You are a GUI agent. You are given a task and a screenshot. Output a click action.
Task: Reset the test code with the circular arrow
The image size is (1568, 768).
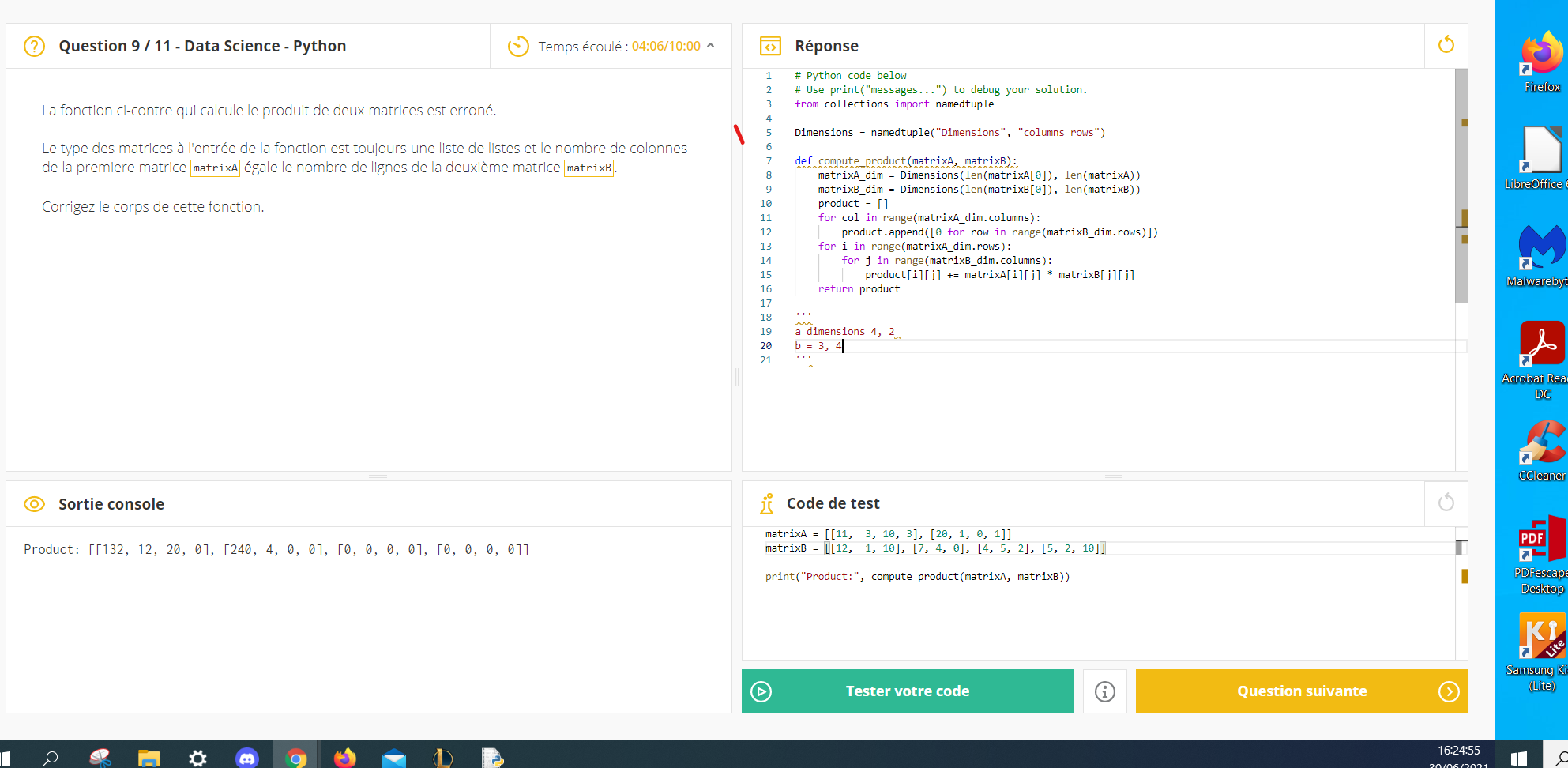tap(1446, 503)
